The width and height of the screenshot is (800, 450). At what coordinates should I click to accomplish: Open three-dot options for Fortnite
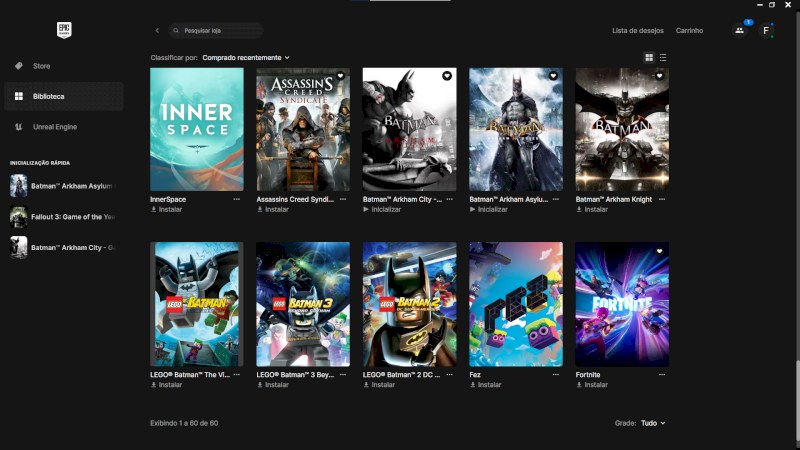662,373
